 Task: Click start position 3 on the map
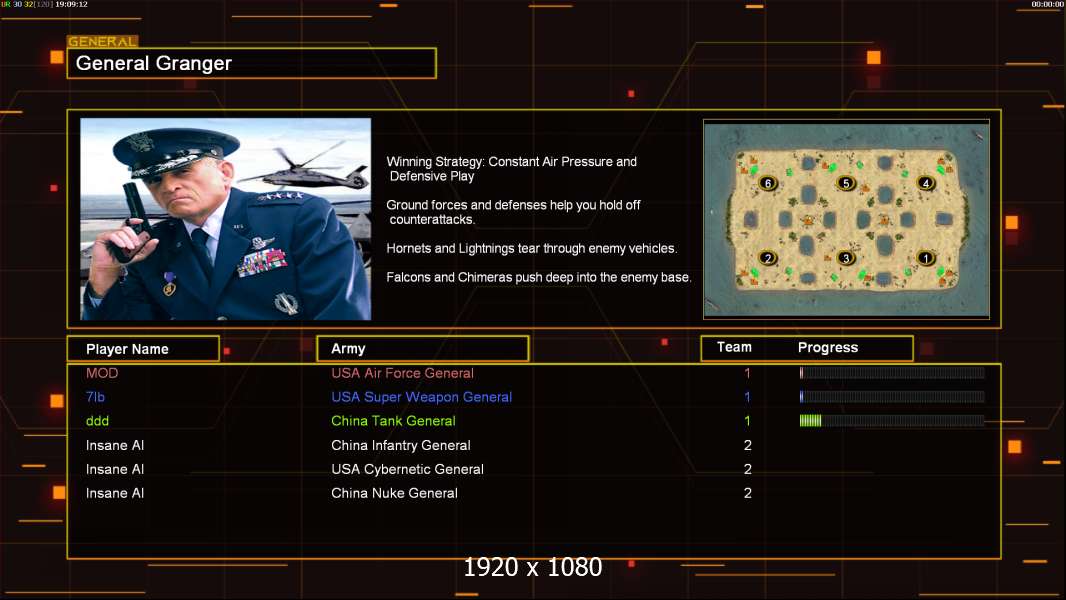tap(846, 258)
